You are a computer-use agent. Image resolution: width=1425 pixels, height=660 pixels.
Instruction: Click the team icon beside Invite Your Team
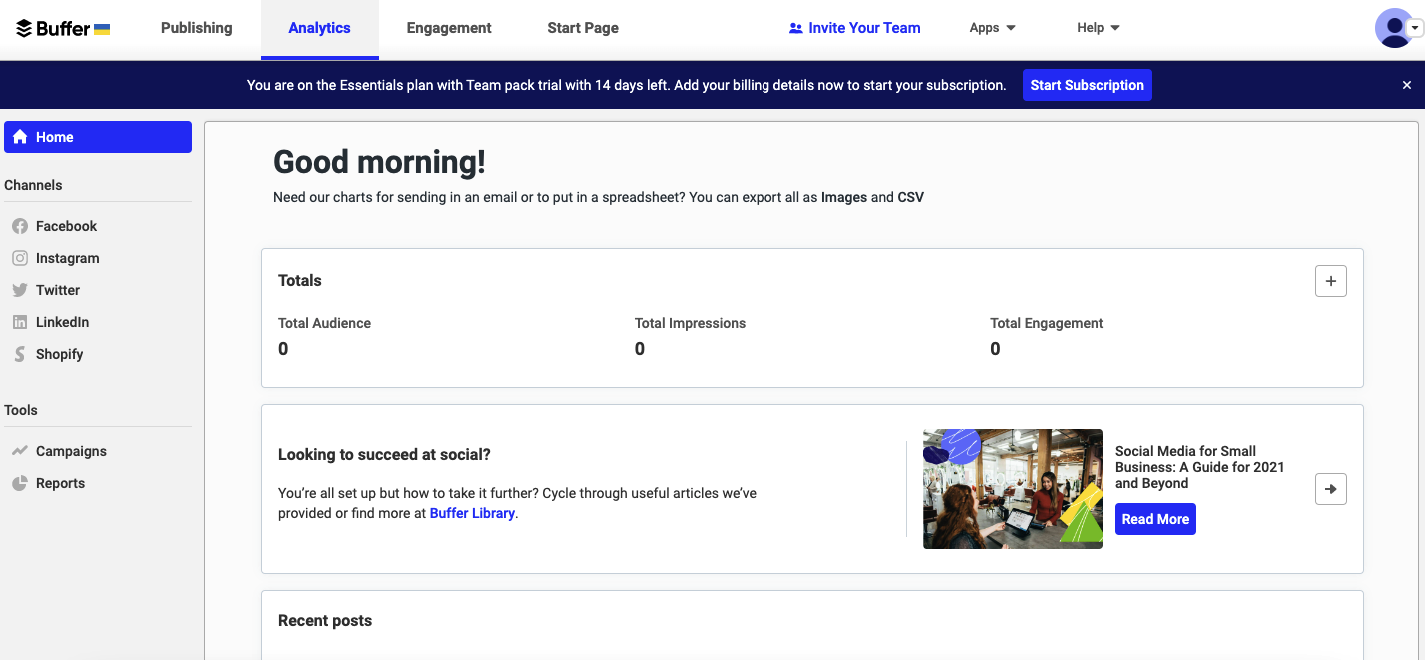[x=796, y=28]
